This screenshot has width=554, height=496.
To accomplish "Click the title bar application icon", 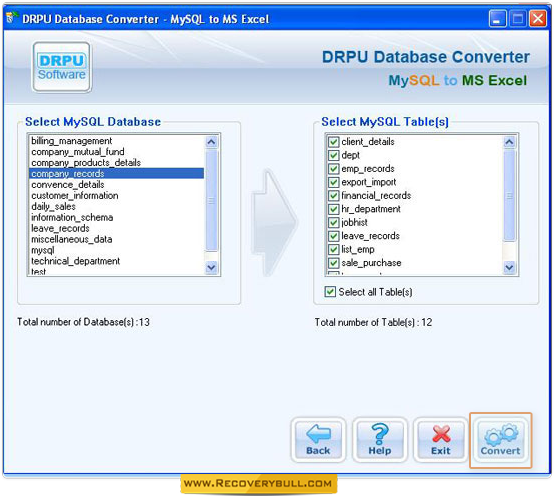I will pos(12,18).
